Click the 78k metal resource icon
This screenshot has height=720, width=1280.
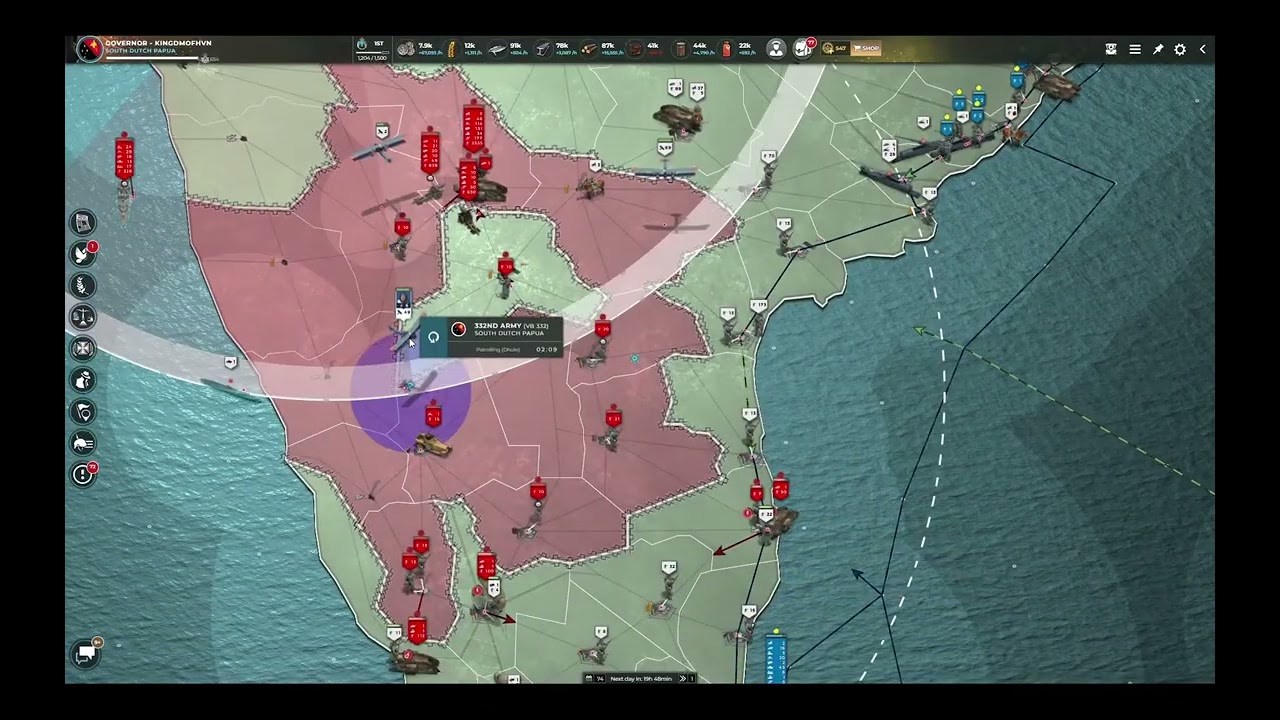click(543, 48)
